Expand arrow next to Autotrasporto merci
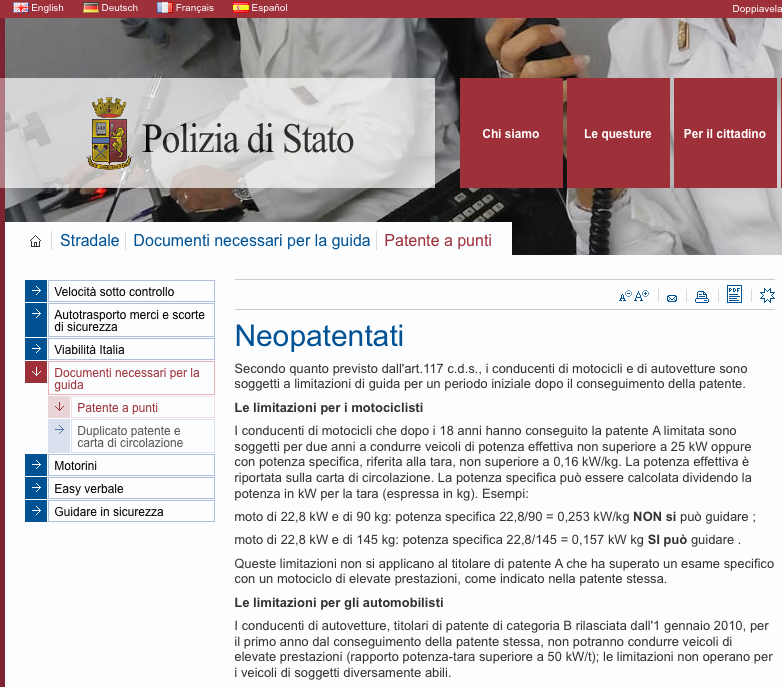Image resolution: width=782 pixels, height=687 pixels. [x=36, y=320]
